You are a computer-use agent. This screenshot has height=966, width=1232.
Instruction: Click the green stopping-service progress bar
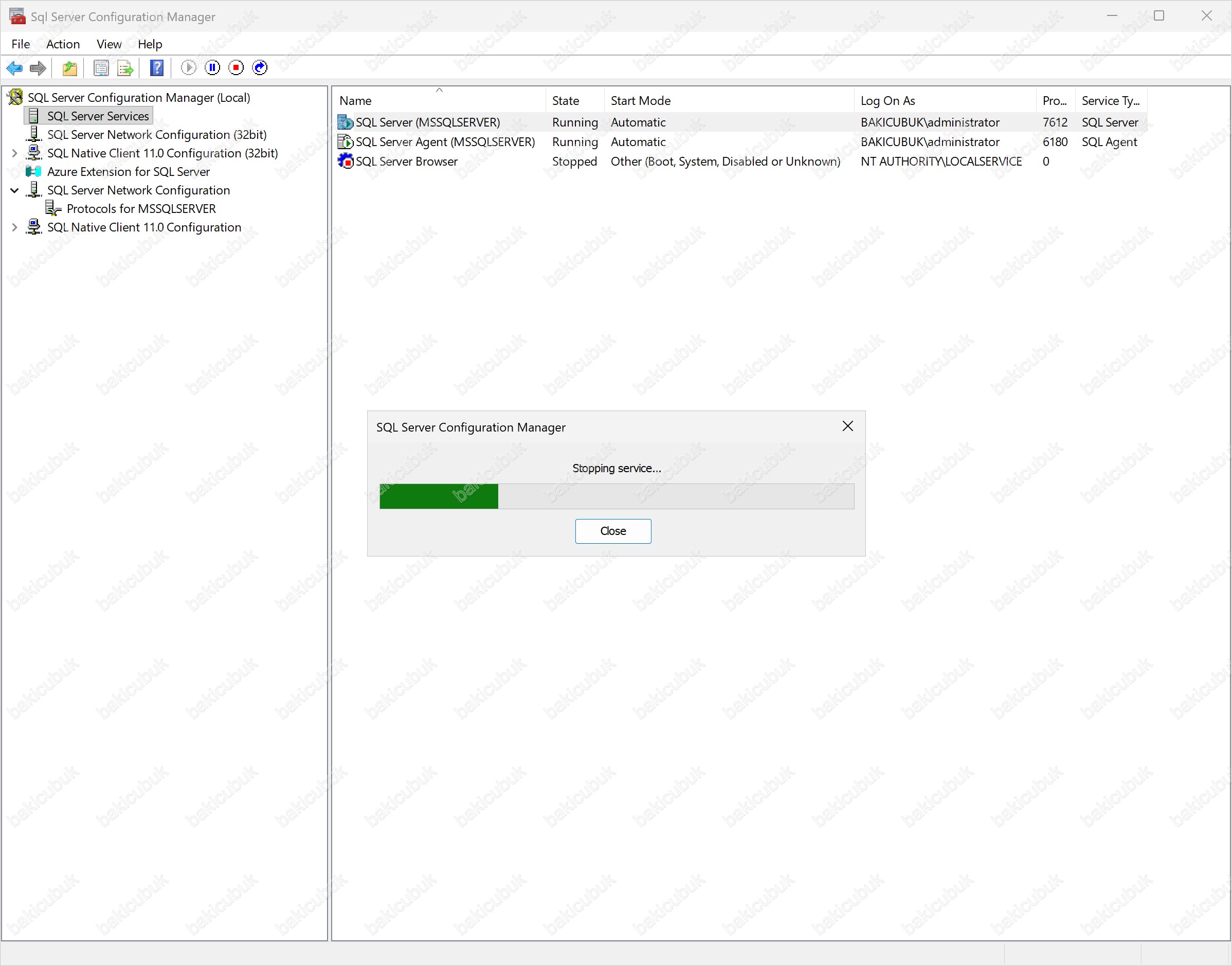tap(439, 496)
